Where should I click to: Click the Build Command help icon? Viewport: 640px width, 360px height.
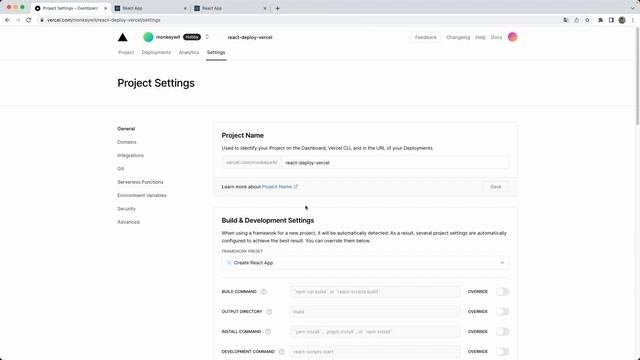coord(264,292)
